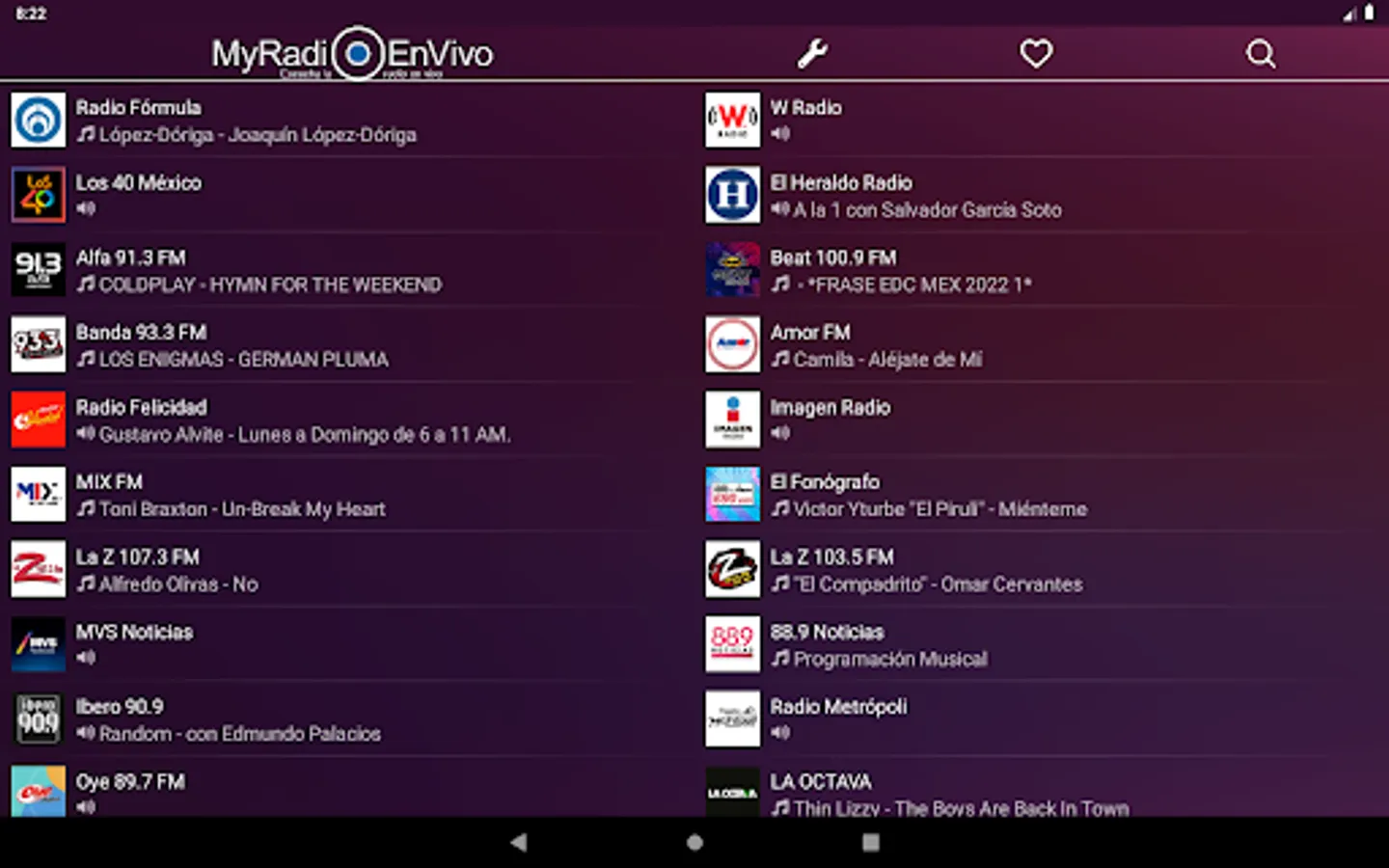The width and height of the screenshot is (1389, 868).
Task: Tap the 88.9 Noticias logo
Action: [733, 644]
